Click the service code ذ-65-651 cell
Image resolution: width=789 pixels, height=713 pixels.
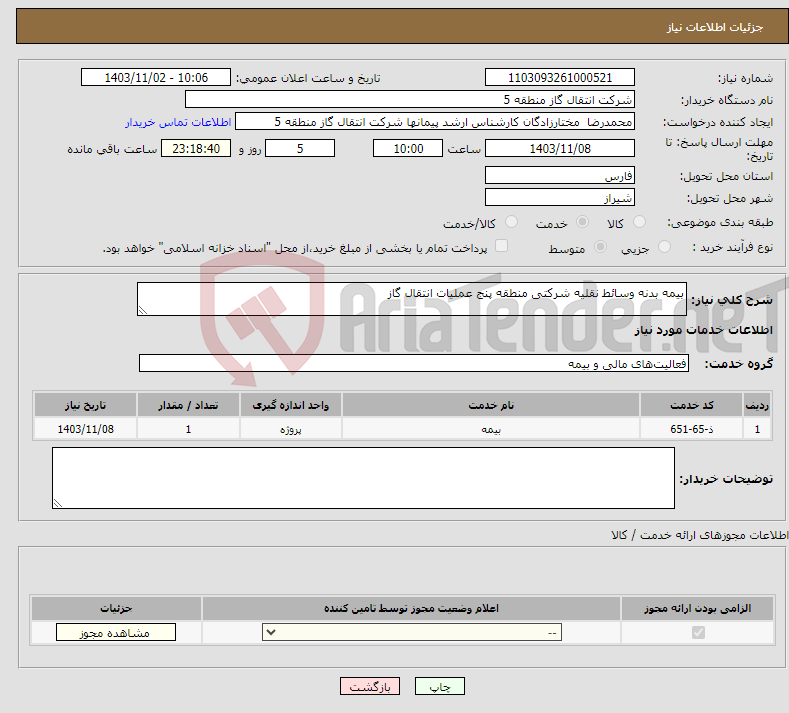pos(691,429)
